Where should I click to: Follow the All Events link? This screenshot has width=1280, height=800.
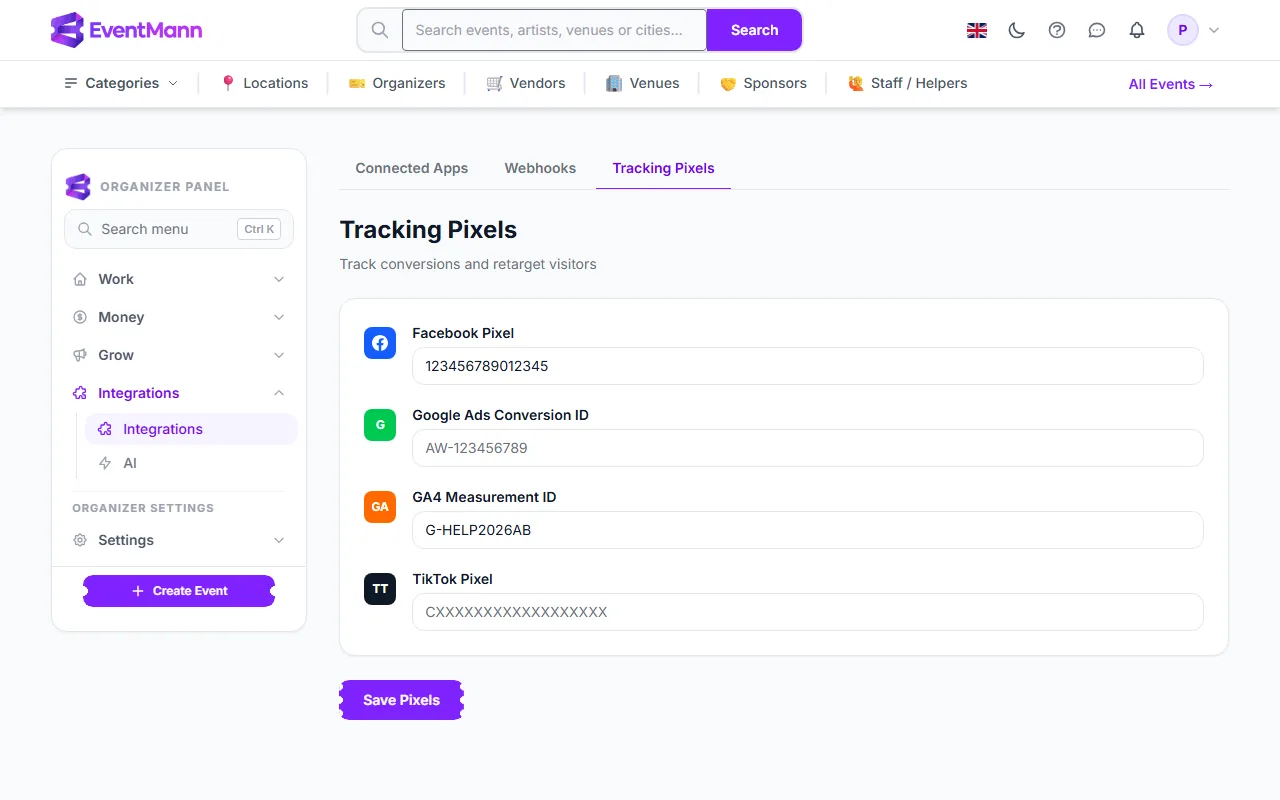(1171, 84)
